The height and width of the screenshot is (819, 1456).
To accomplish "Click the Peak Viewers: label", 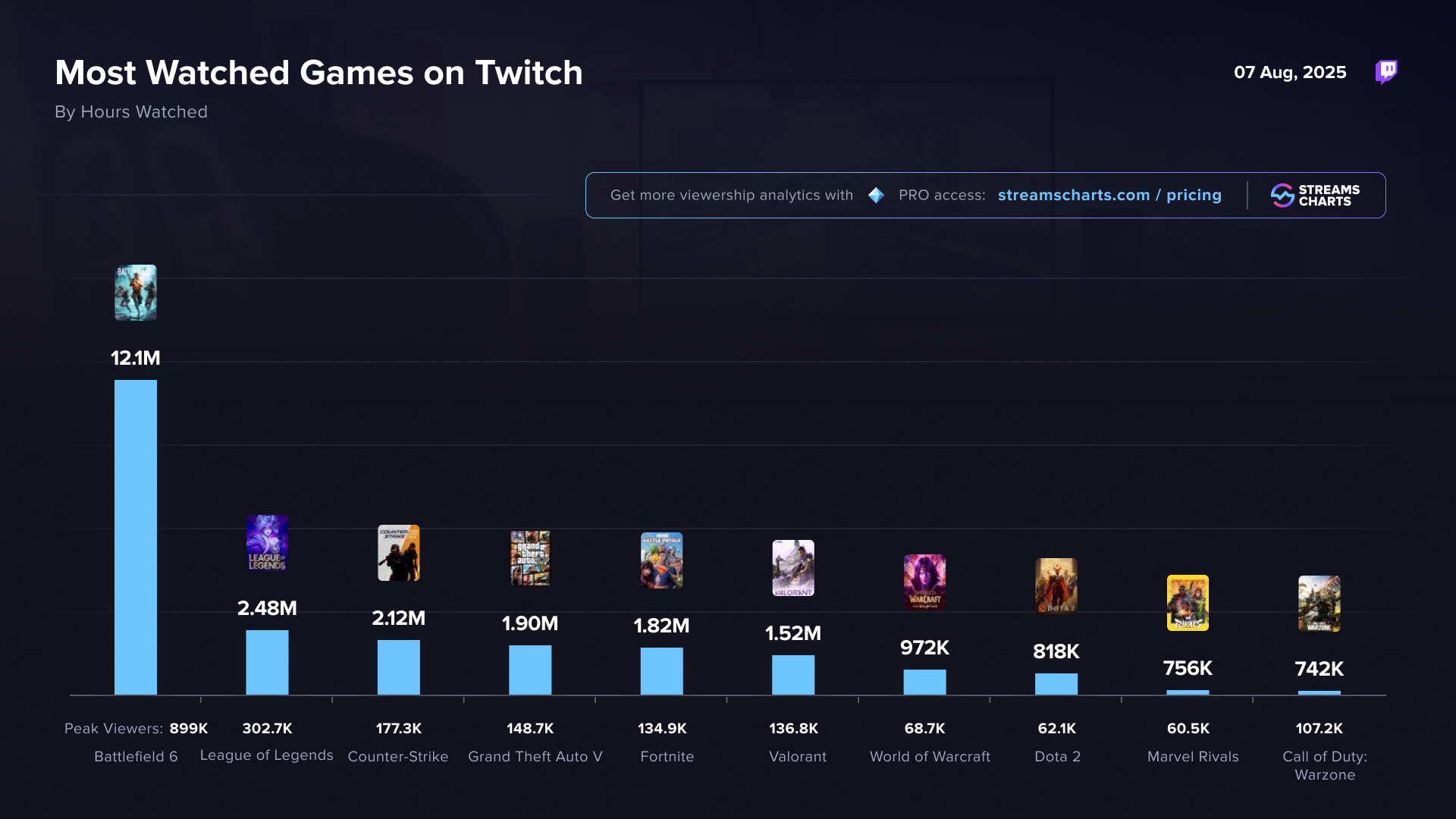I will point(114,729).
